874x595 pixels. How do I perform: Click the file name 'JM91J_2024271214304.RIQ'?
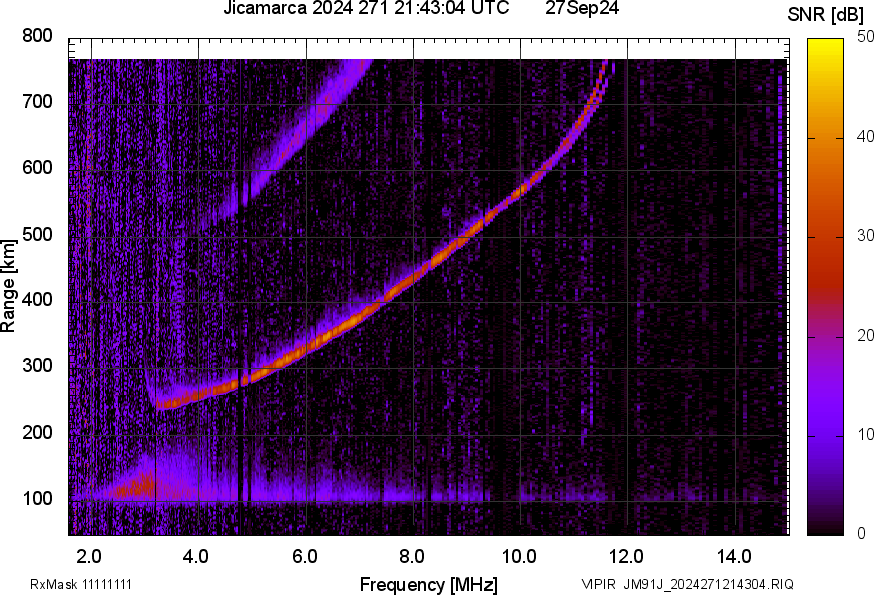pyautogui.click(x=709, y=584)
